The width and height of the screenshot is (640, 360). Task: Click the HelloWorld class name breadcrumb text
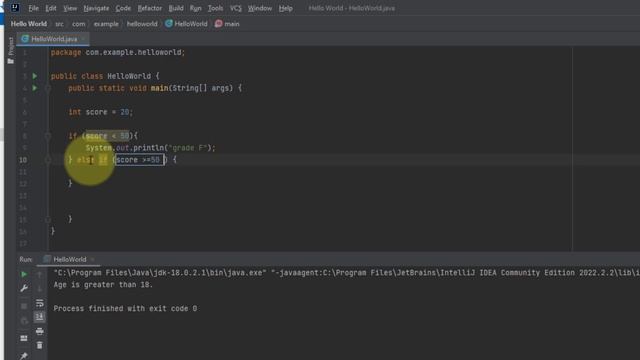(191, 24)
